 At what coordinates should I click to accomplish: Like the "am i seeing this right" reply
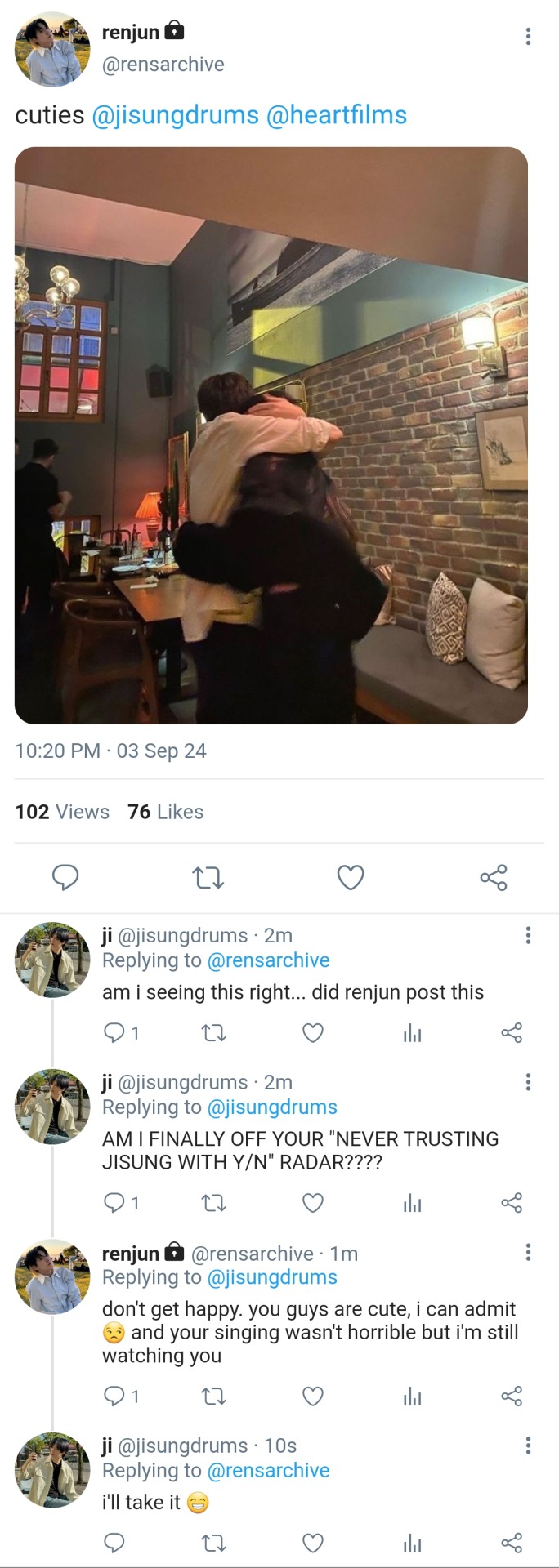coord(313,1033)
